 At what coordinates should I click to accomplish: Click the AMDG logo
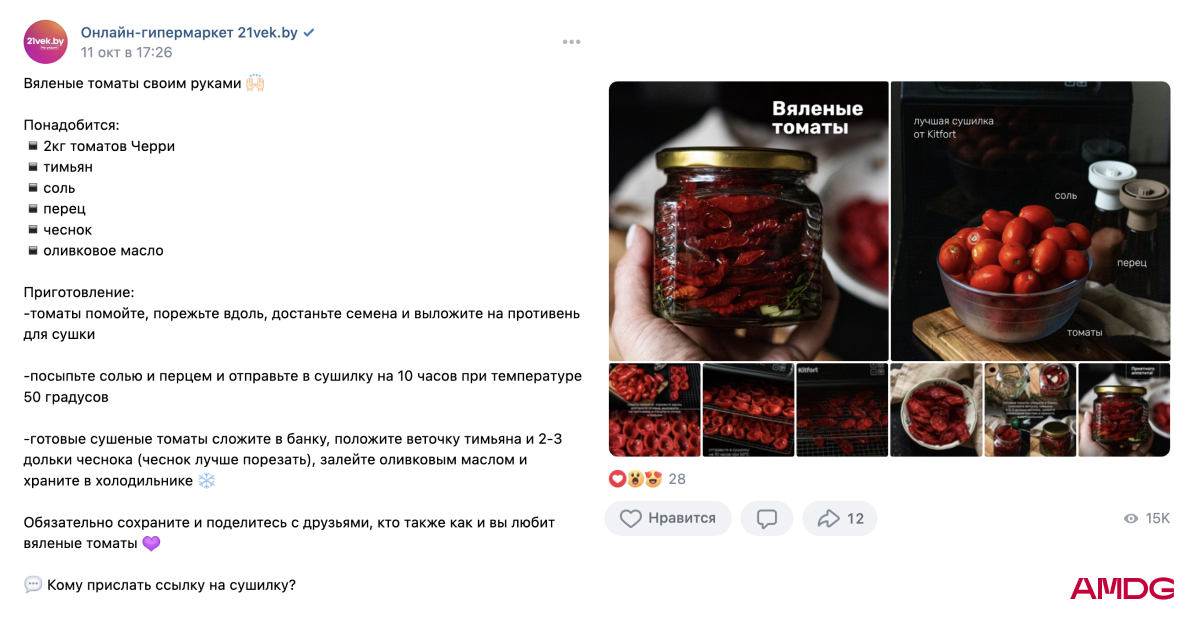(x=1122, y=588)
